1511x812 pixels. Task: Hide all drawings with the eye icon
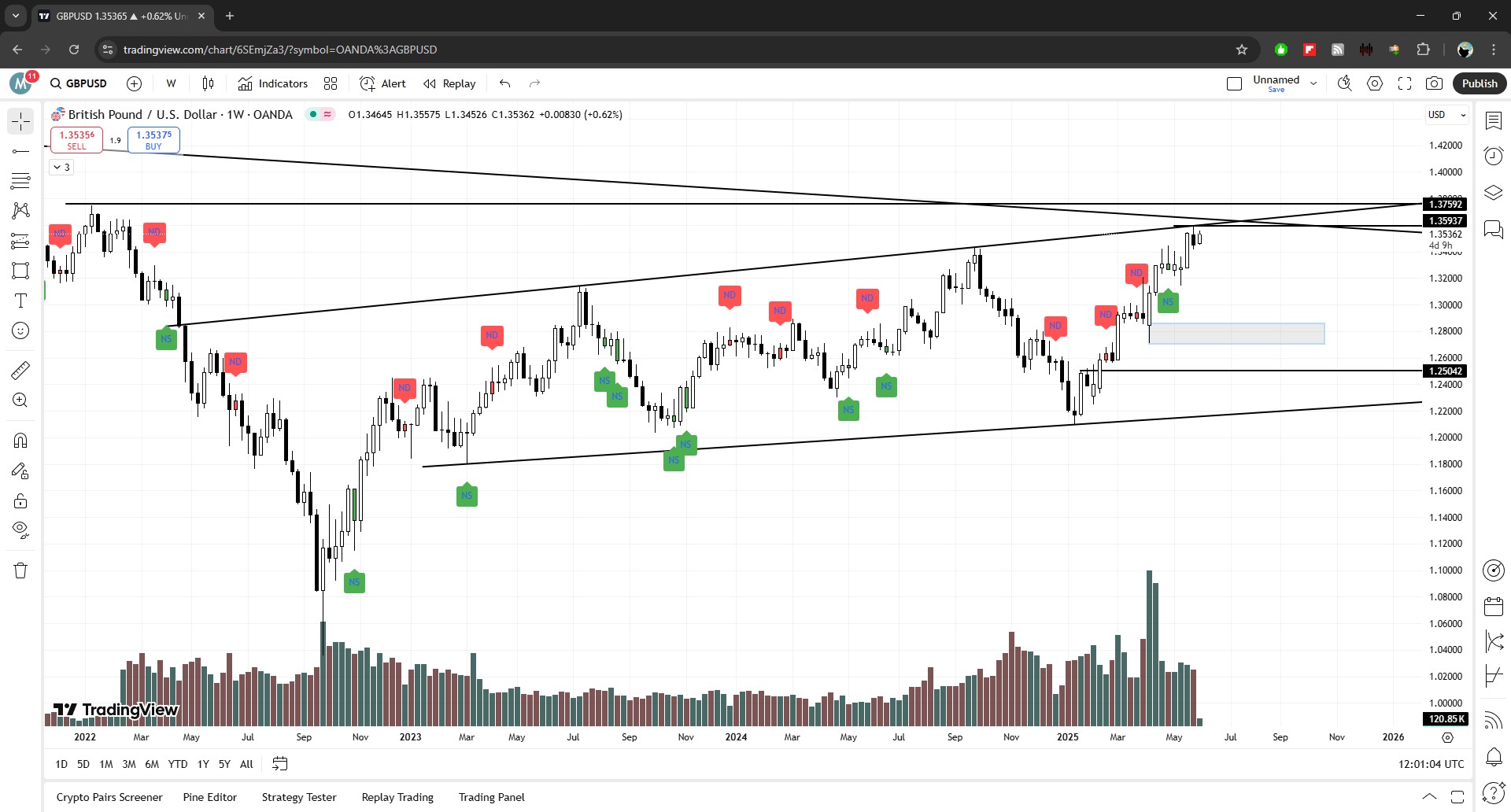(20, 530)
